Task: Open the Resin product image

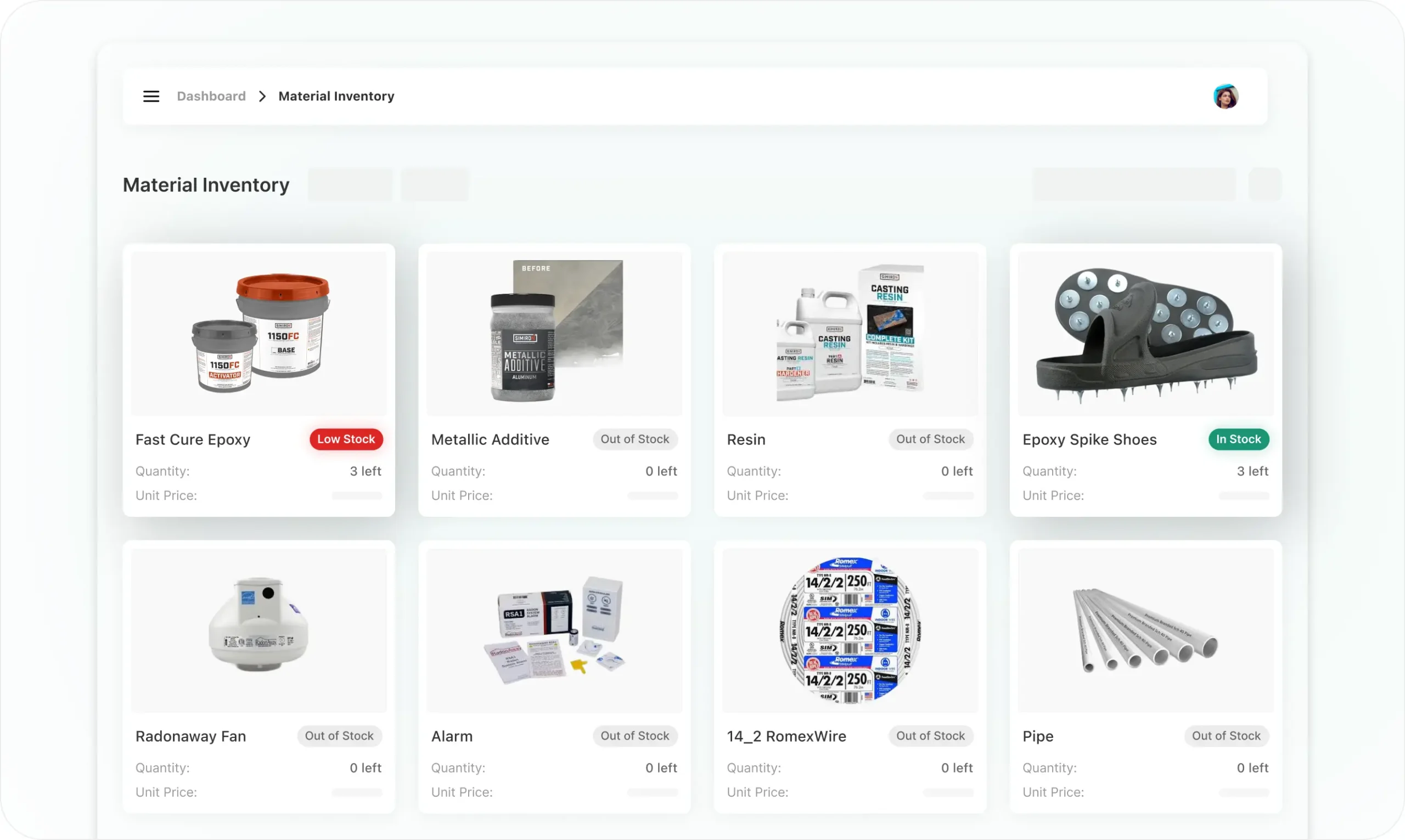Action: click(x=850, y=334)
